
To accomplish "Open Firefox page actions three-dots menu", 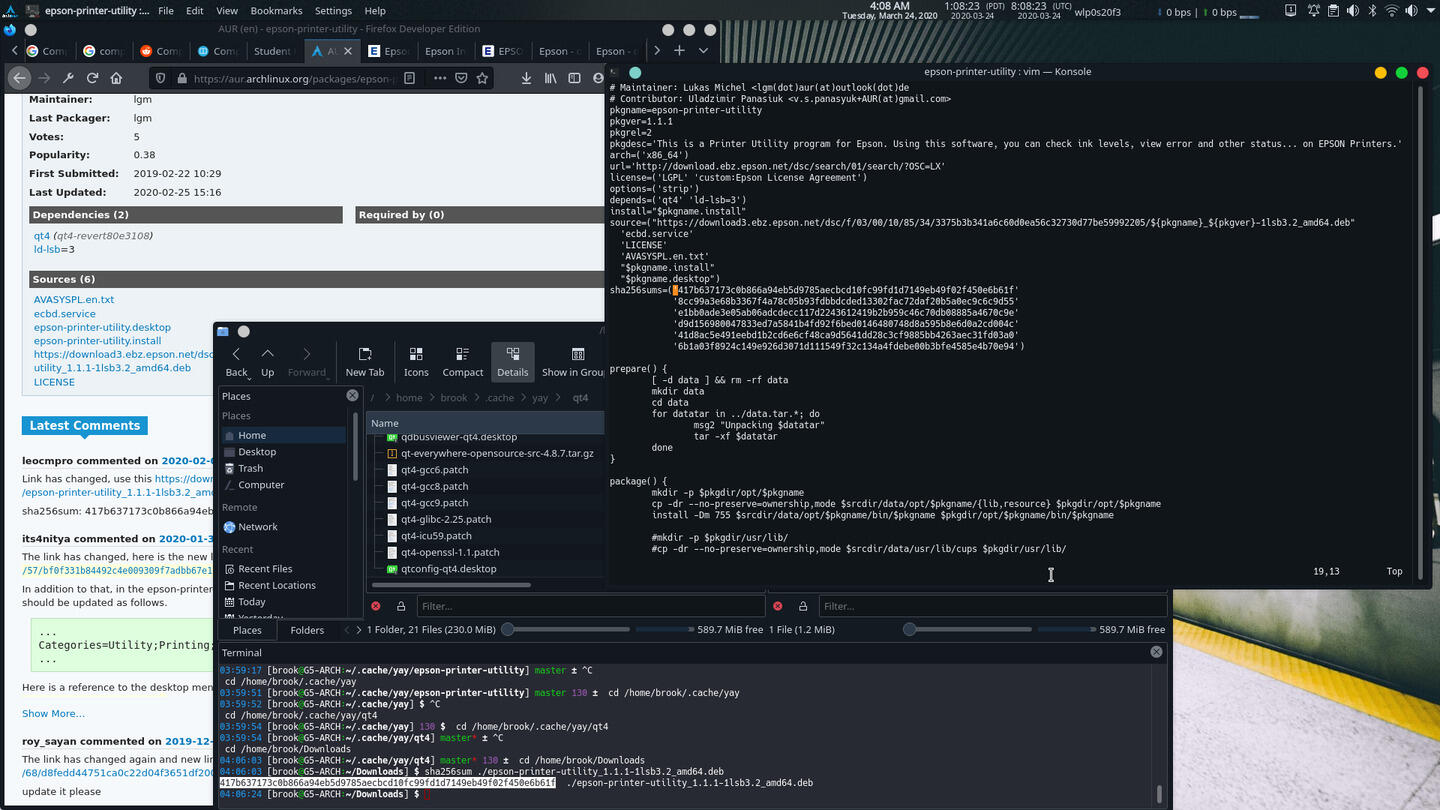I will point(440,78).
